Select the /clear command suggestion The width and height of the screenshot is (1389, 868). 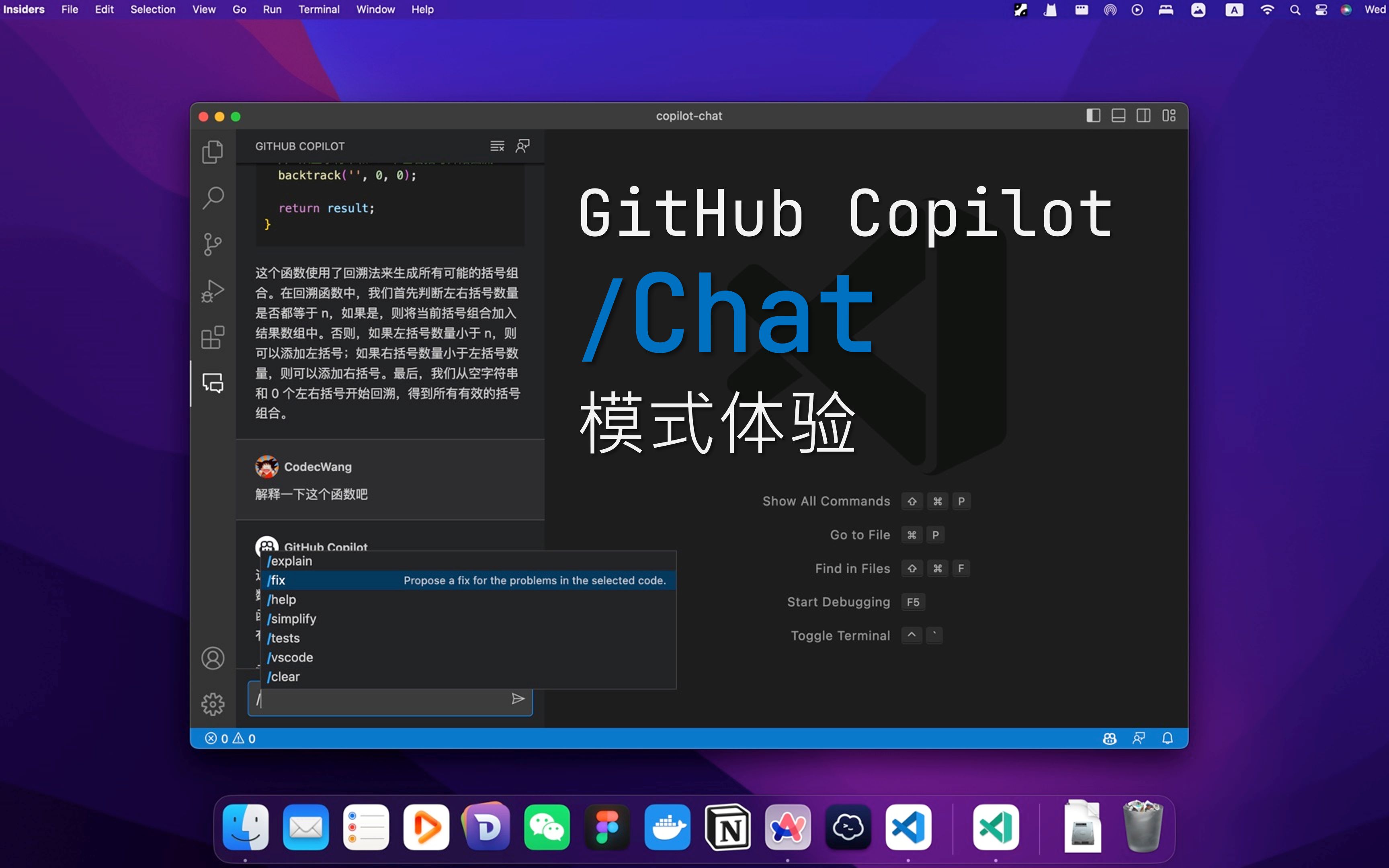[x=468, y=677]
